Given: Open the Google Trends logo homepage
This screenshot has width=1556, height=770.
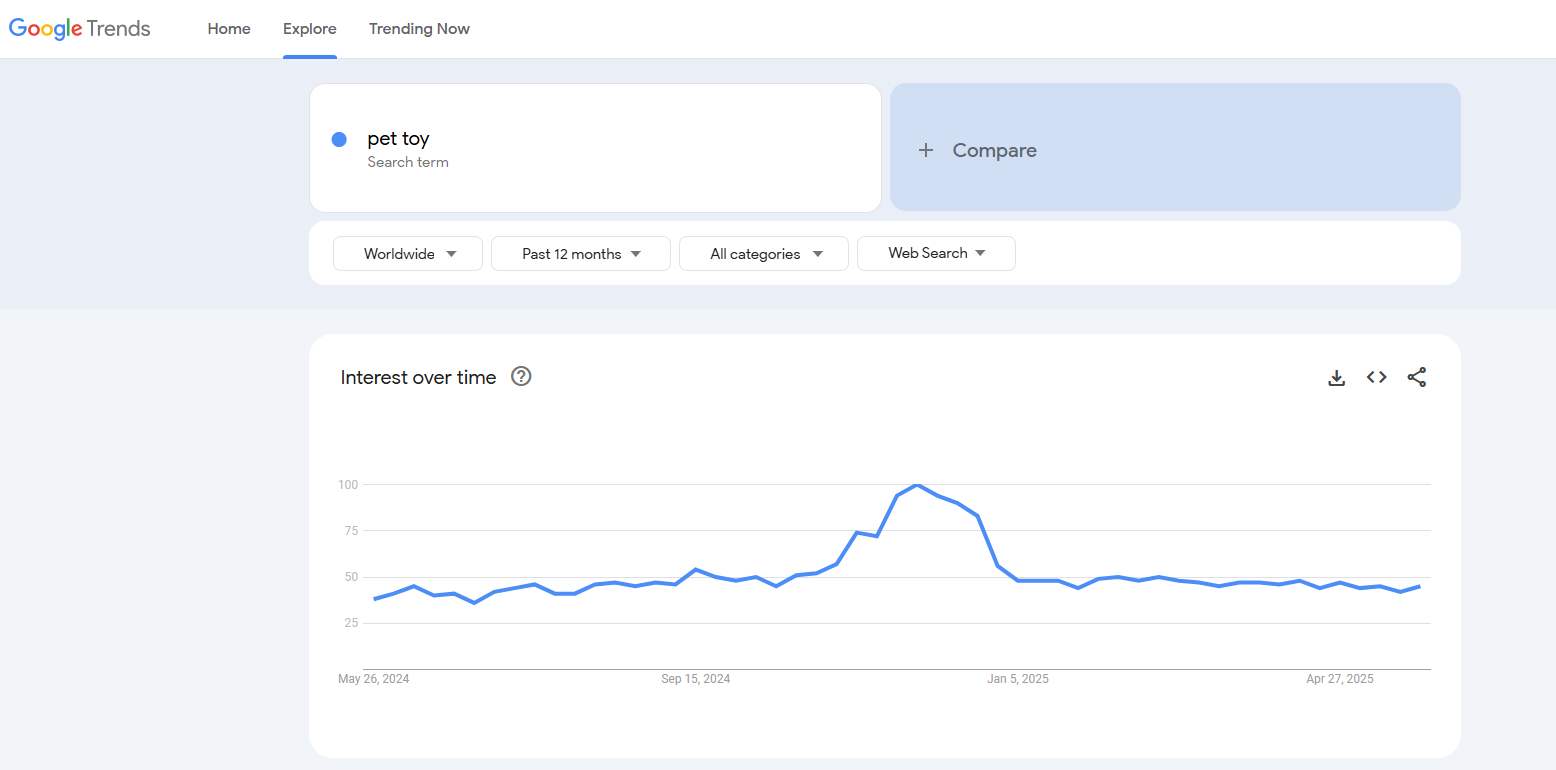Looking at the screenshot, I should point(80,29).
